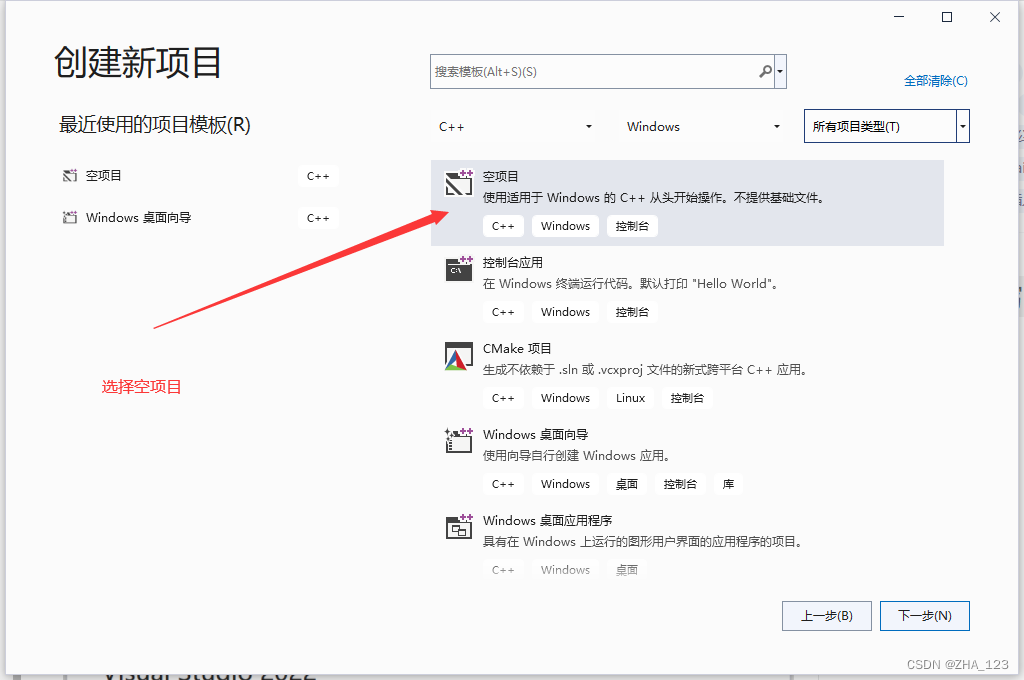Minimize the 创建新项目 dialog window
This screenshot has height=680, width=1024.
[x=899, y=17]
